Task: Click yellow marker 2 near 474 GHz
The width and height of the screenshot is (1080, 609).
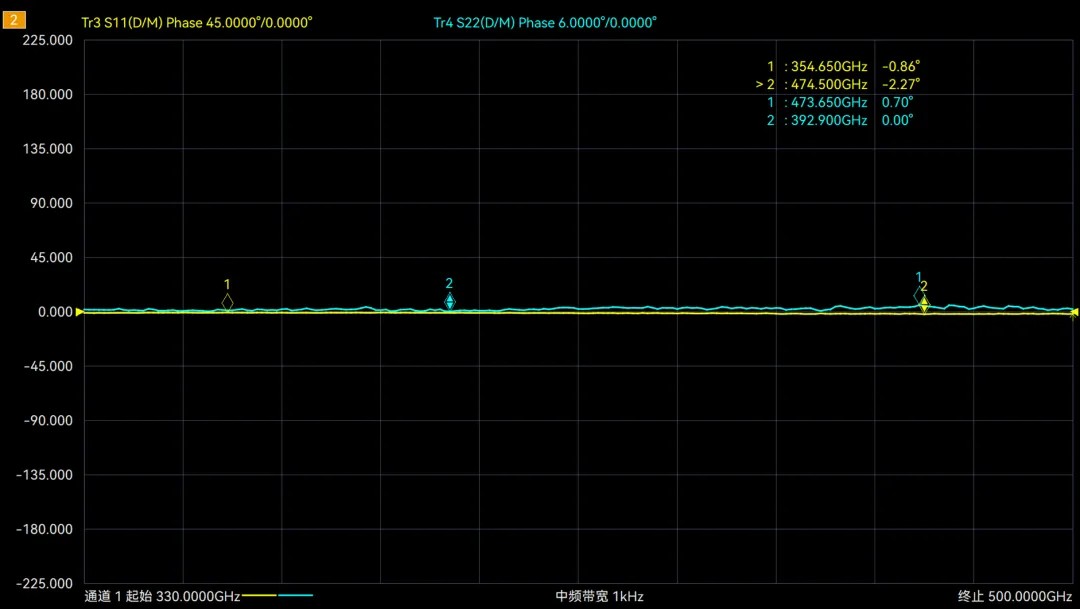Action: (x=925, y=303)
